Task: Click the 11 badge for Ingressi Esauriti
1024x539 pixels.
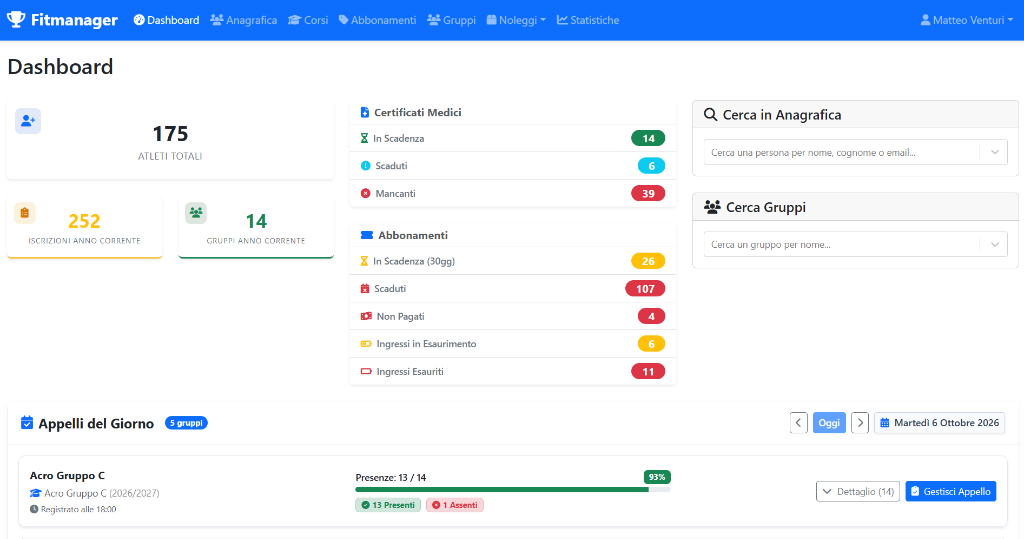Action: coord(648,371)
